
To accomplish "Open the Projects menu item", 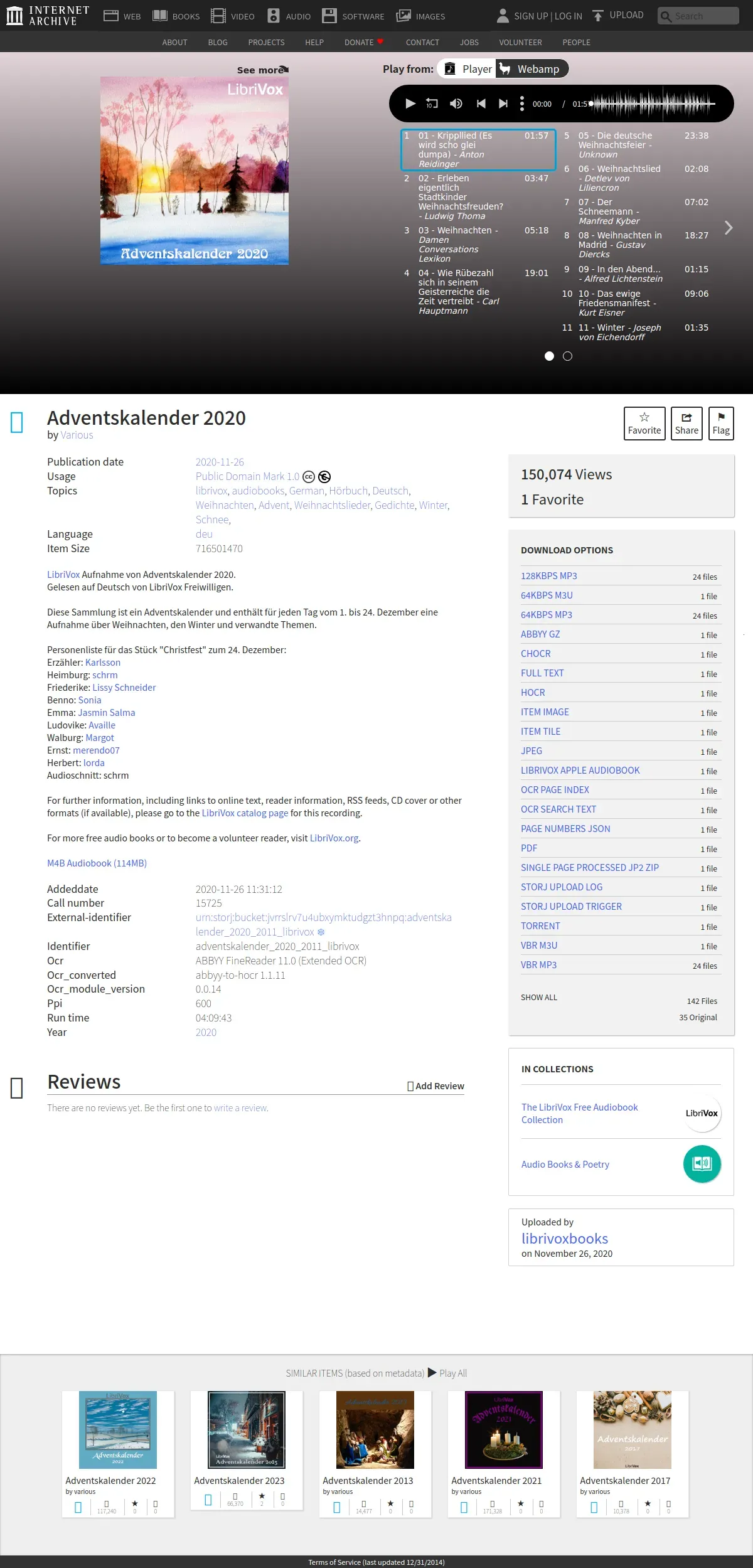I will (266, 43).
